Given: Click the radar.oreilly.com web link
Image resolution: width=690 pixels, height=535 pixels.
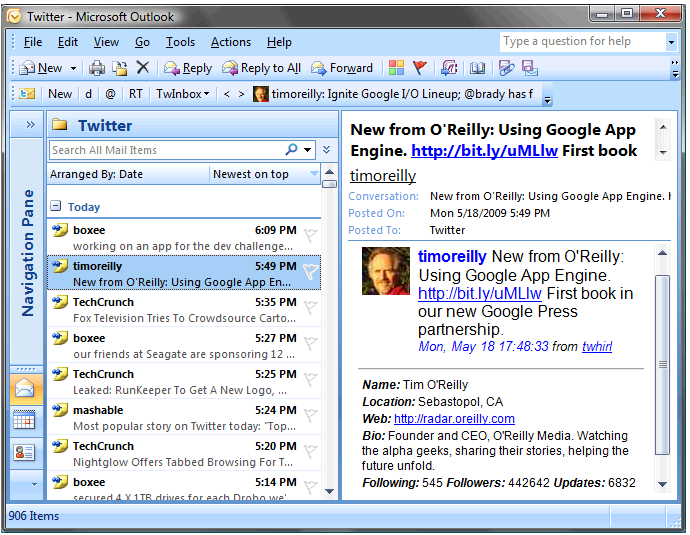Looking at the screenshot, I should [454, 419].
